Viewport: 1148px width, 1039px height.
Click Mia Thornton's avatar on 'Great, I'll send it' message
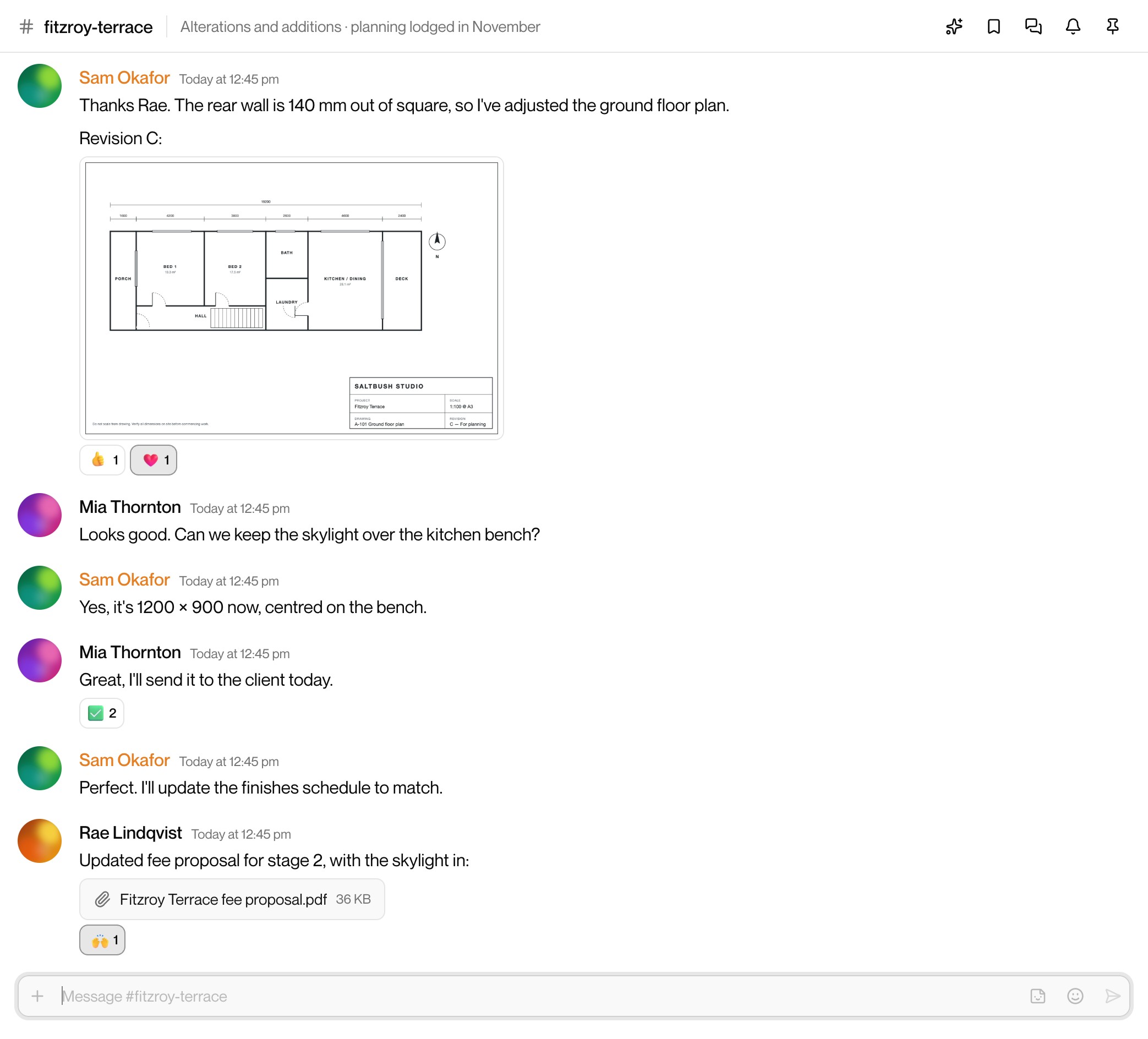click(39, 660)
